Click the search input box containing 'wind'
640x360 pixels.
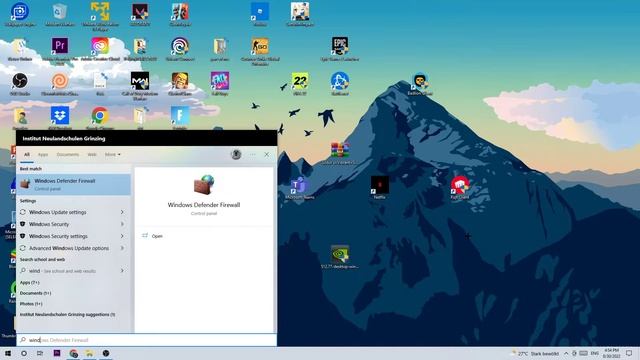tap(147, 340)
